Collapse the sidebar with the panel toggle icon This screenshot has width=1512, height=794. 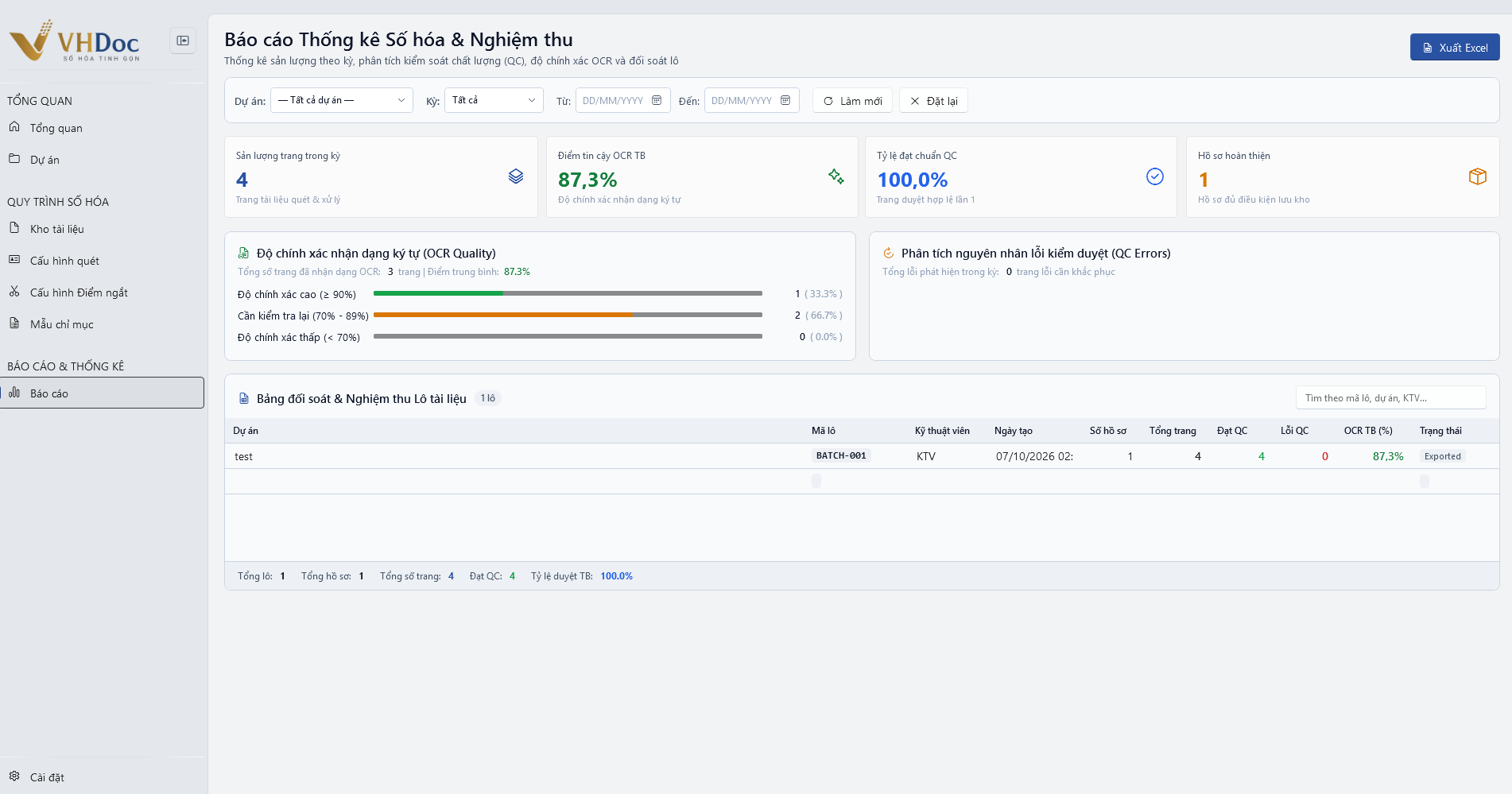coord(183,41)
